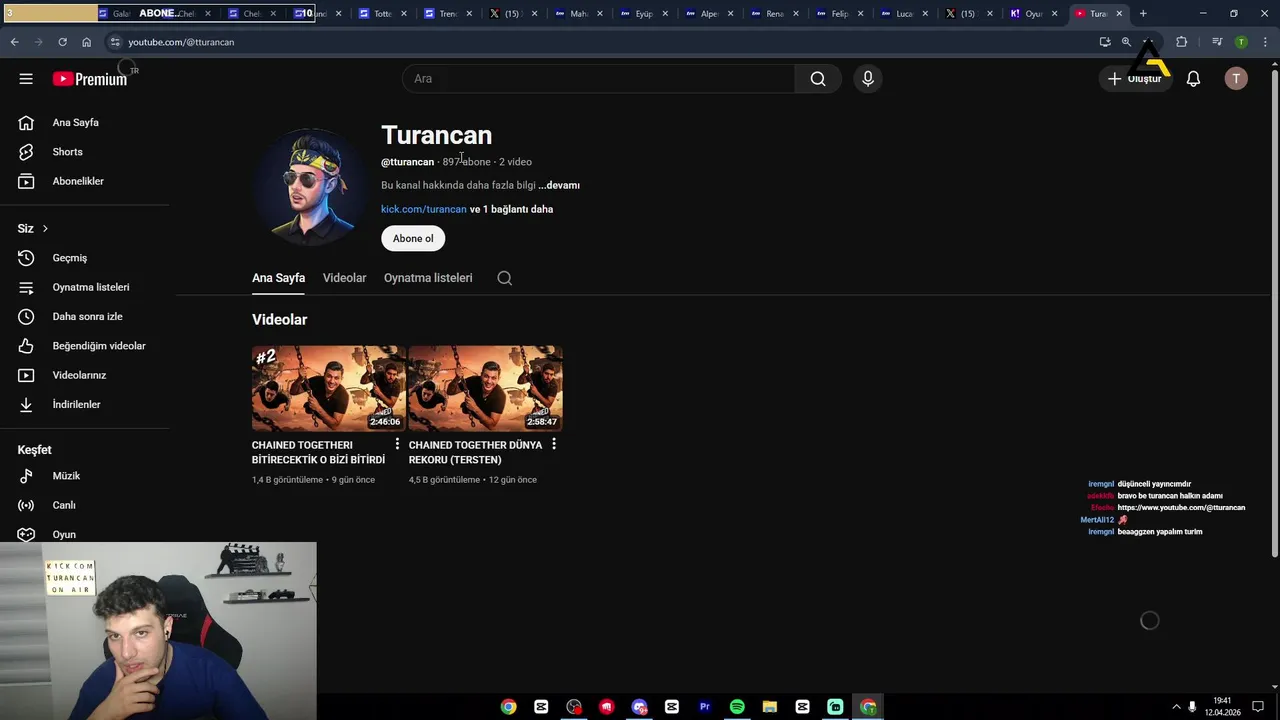Open the notifications bell

click(1193, 79)
